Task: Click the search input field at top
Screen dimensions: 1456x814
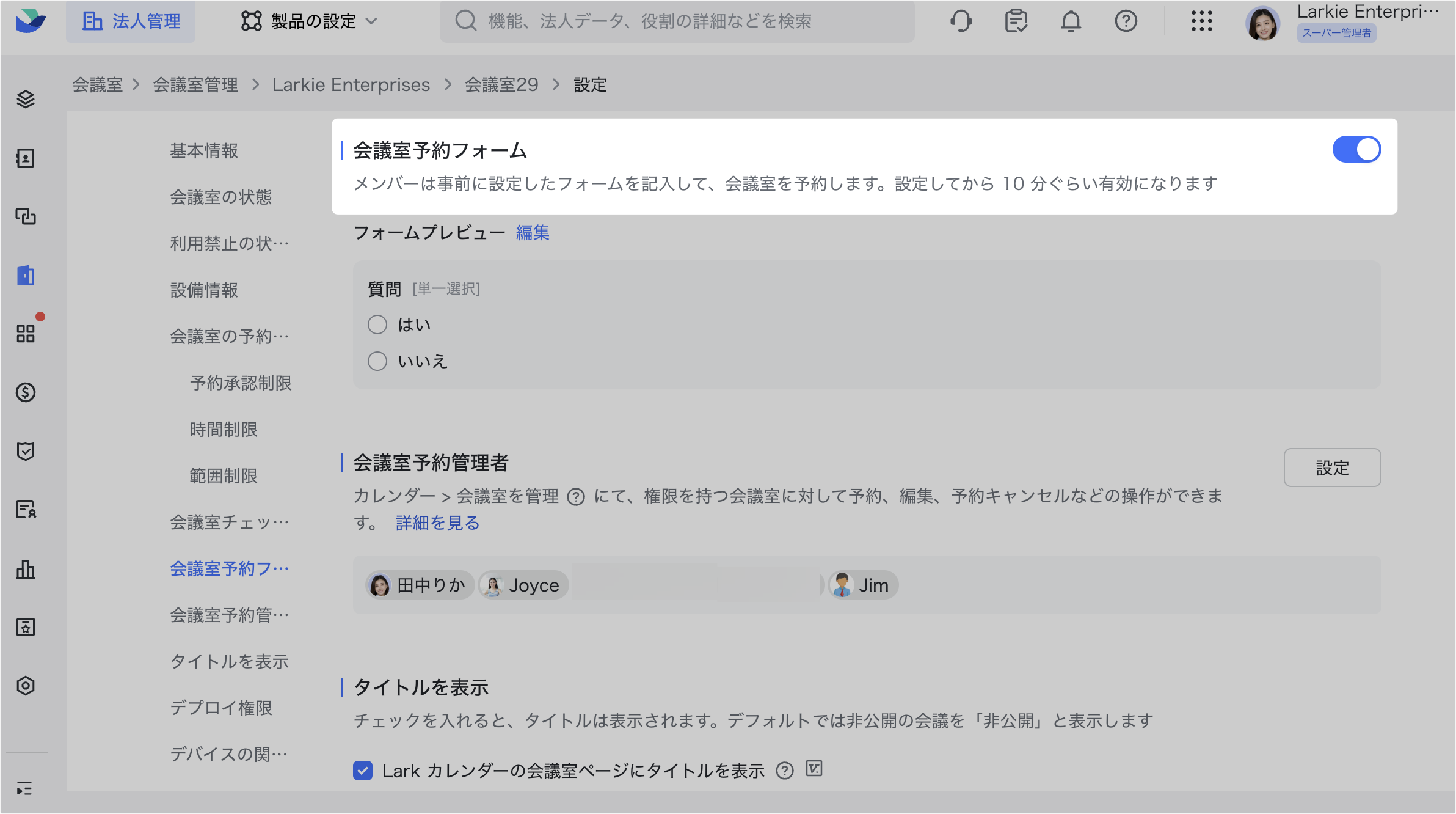Action: [x=677, y=21]
